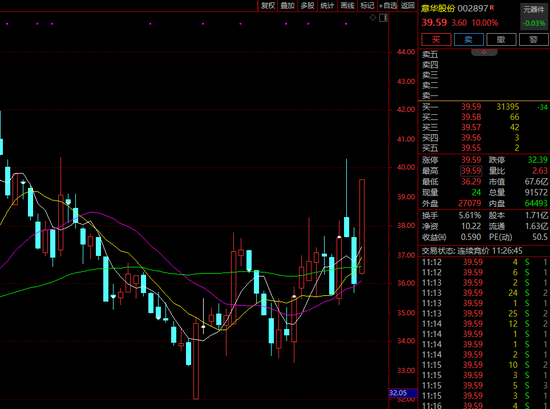Click the R margin marker by stock code
The height and width of the screenshot is (409, 550).
point(492,7)
